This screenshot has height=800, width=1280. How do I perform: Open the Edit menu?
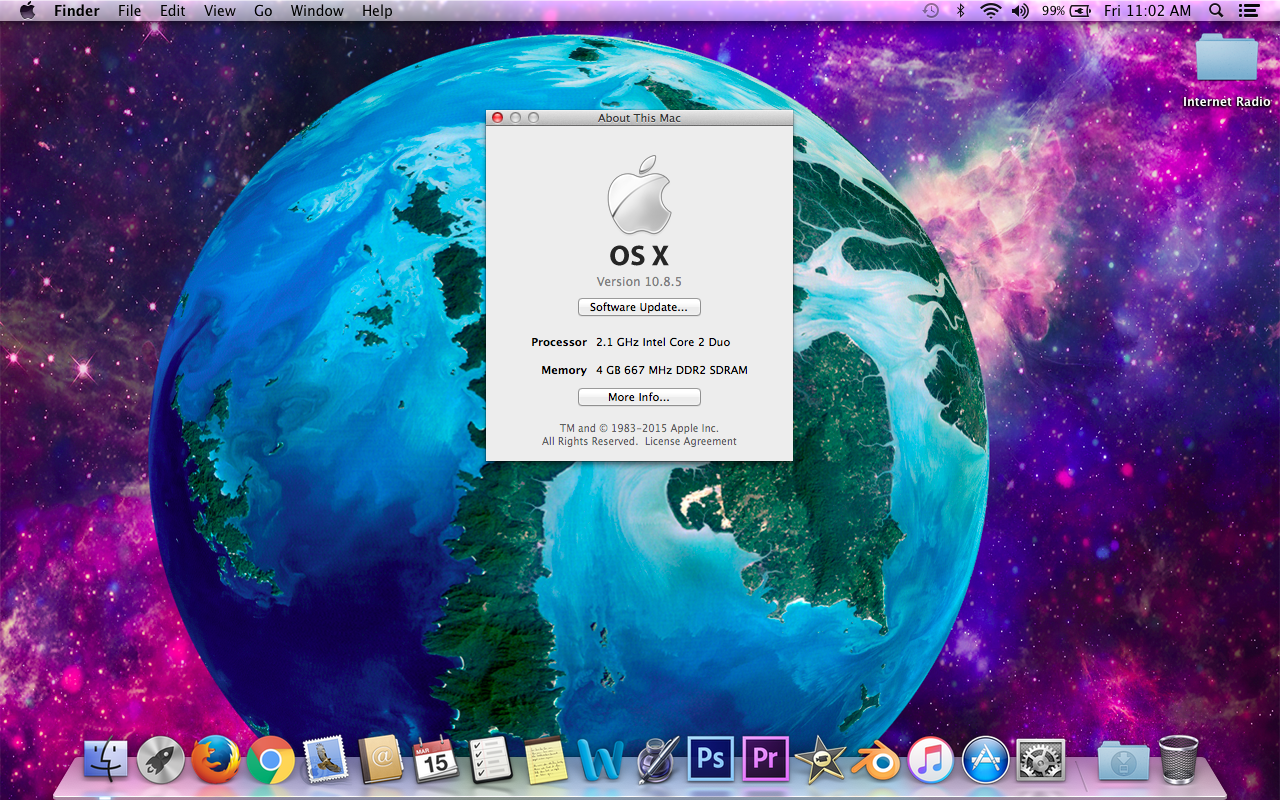click(173, 11)
